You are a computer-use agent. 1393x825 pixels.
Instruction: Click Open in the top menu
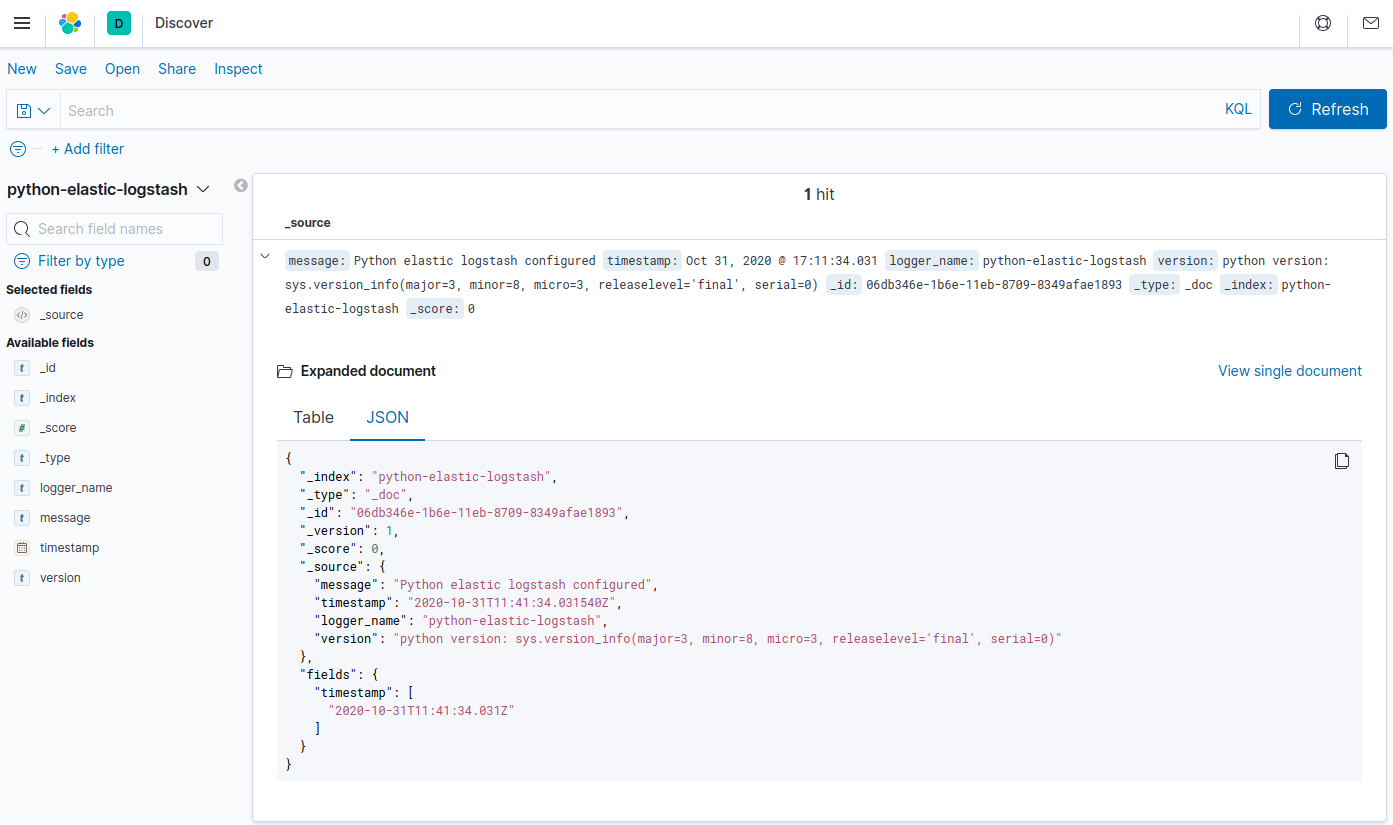(x=122, y=69)
